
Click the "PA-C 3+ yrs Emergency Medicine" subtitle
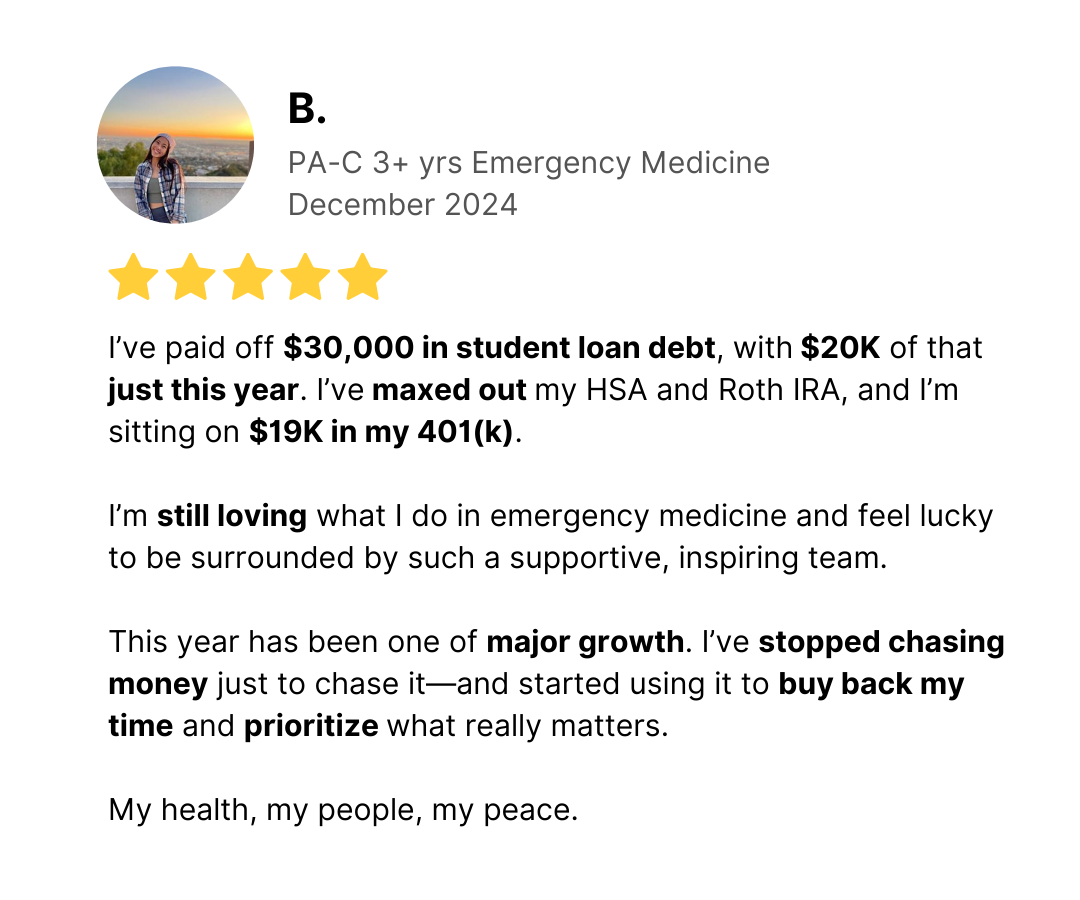[x=529, y=163]
